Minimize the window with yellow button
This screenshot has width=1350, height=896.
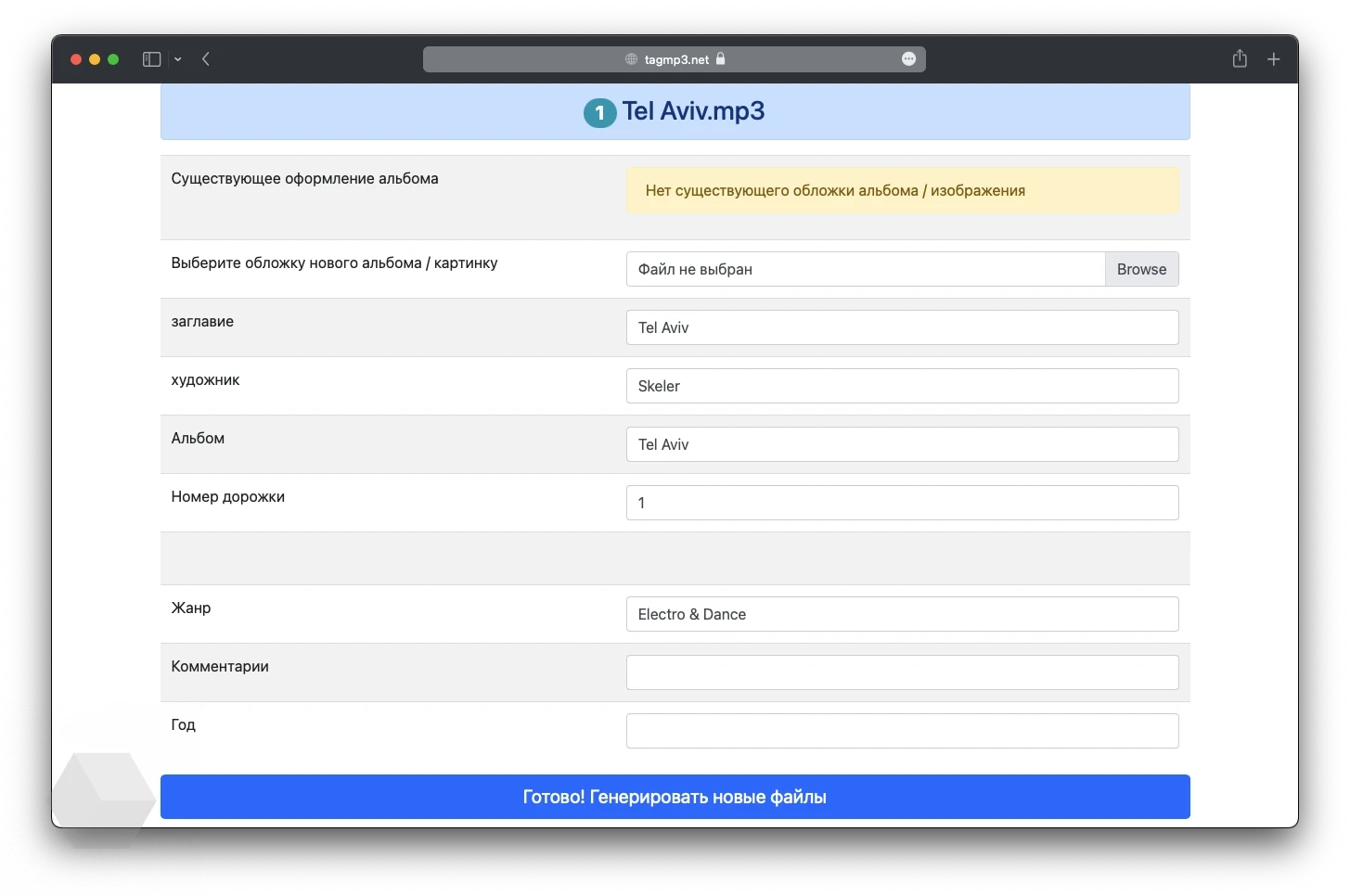pyautogui.click(x=95, y=59)
